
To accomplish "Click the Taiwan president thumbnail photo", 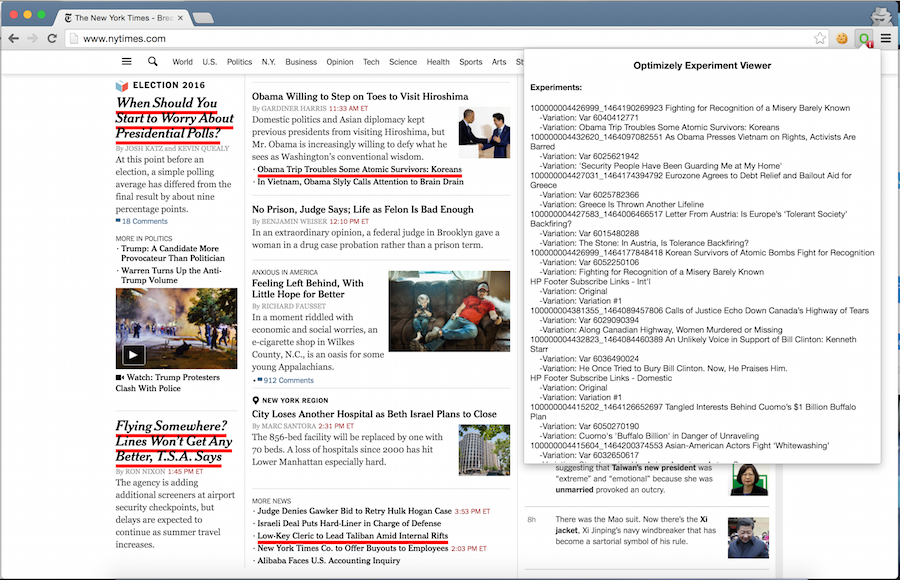I will point(749,480).
